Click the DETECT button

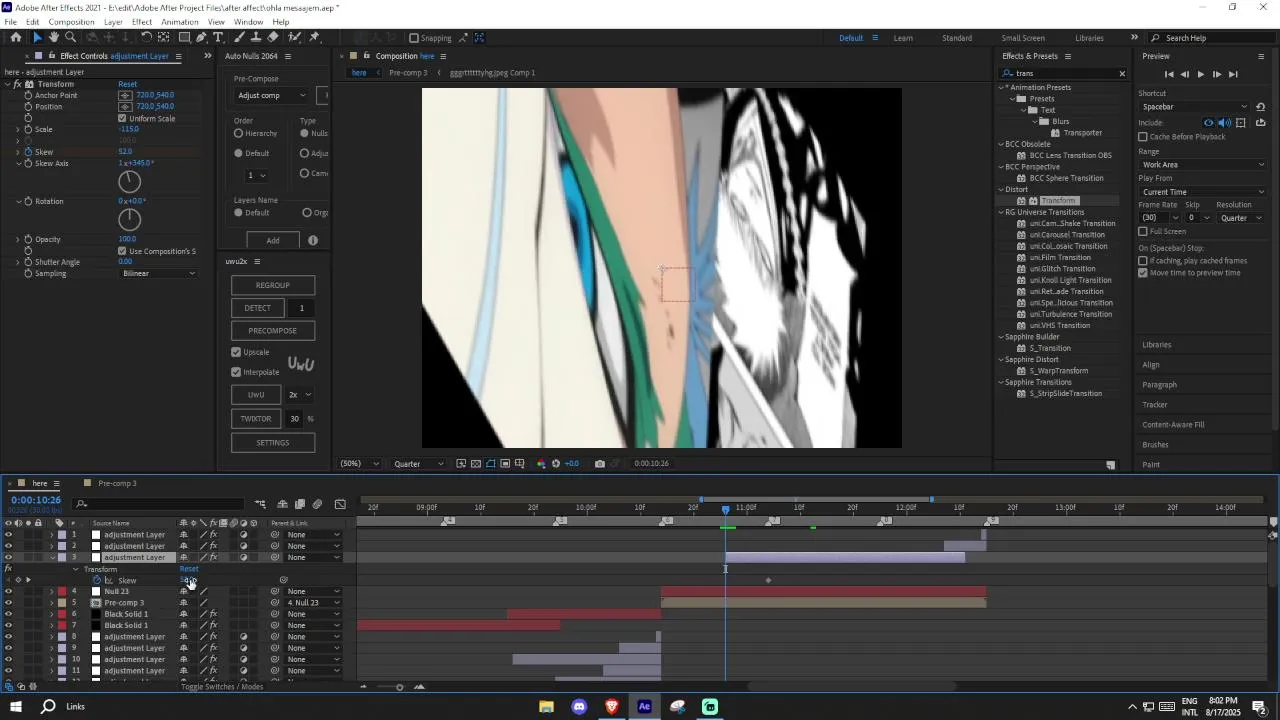[258, 308]
